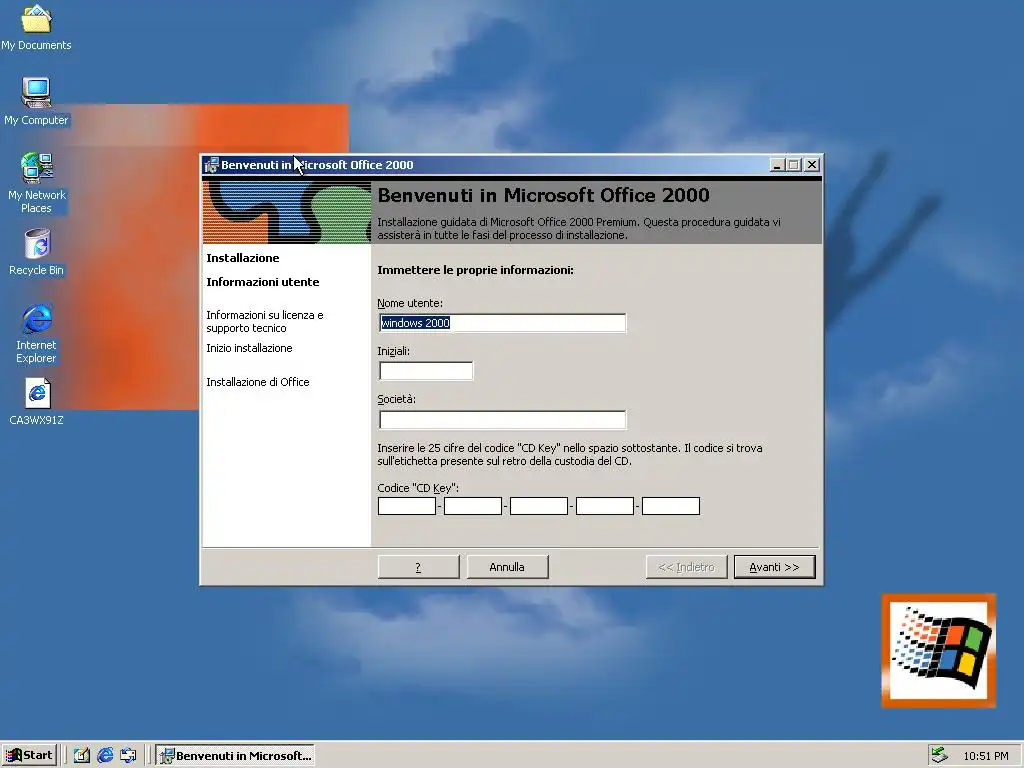Click the Nome utente label
This screenshot has height=768, width=1024.
[410, 303]
